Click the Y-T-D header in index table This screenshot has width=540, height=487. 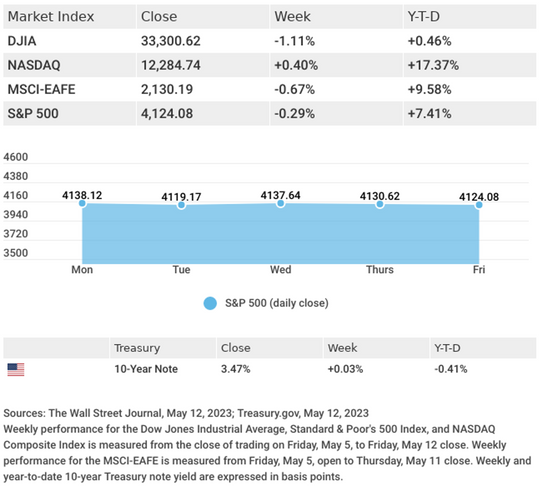pos(424,17)
